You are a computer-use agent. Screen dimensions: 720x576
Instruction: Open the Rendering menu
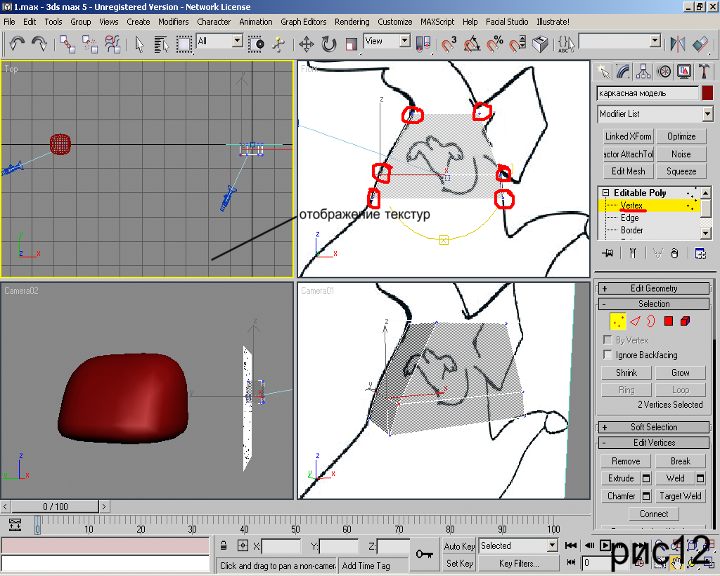[x=351, y=21]
